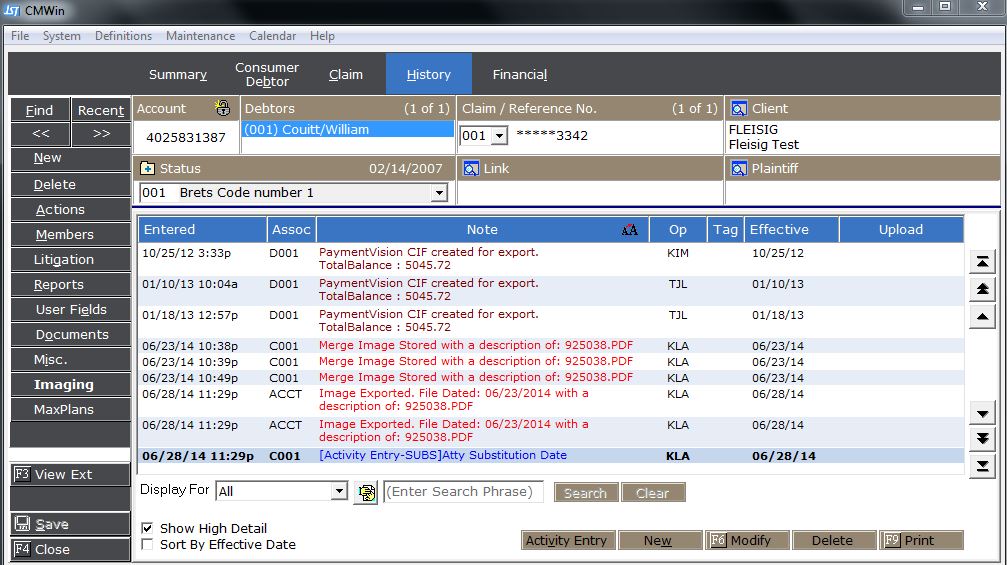The image size is (1007, 565).
Task: Open the Documents sidebar button
Action: click(71, 335)
